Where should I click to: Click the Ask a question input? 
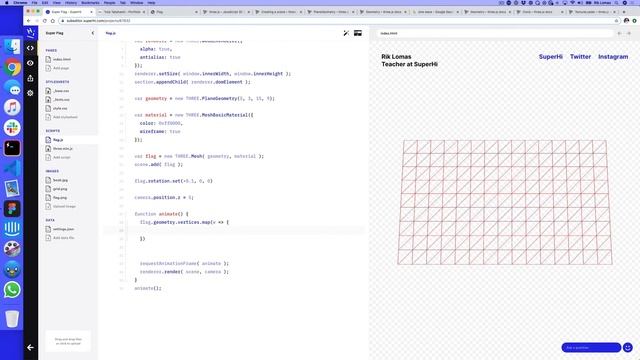pyautogui.click(x=591, y=347)
